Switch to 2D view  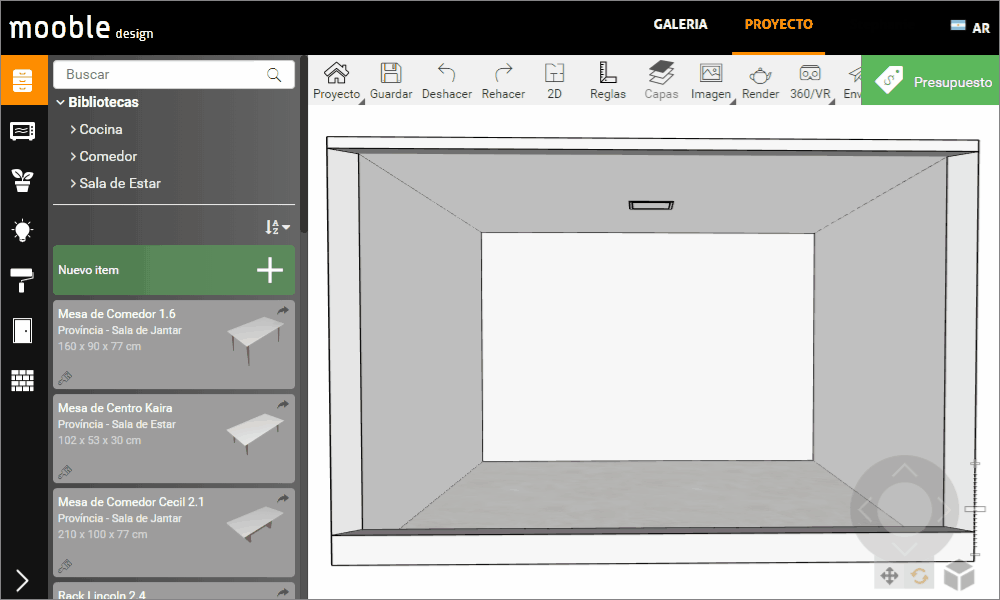(x=554, y=81)
